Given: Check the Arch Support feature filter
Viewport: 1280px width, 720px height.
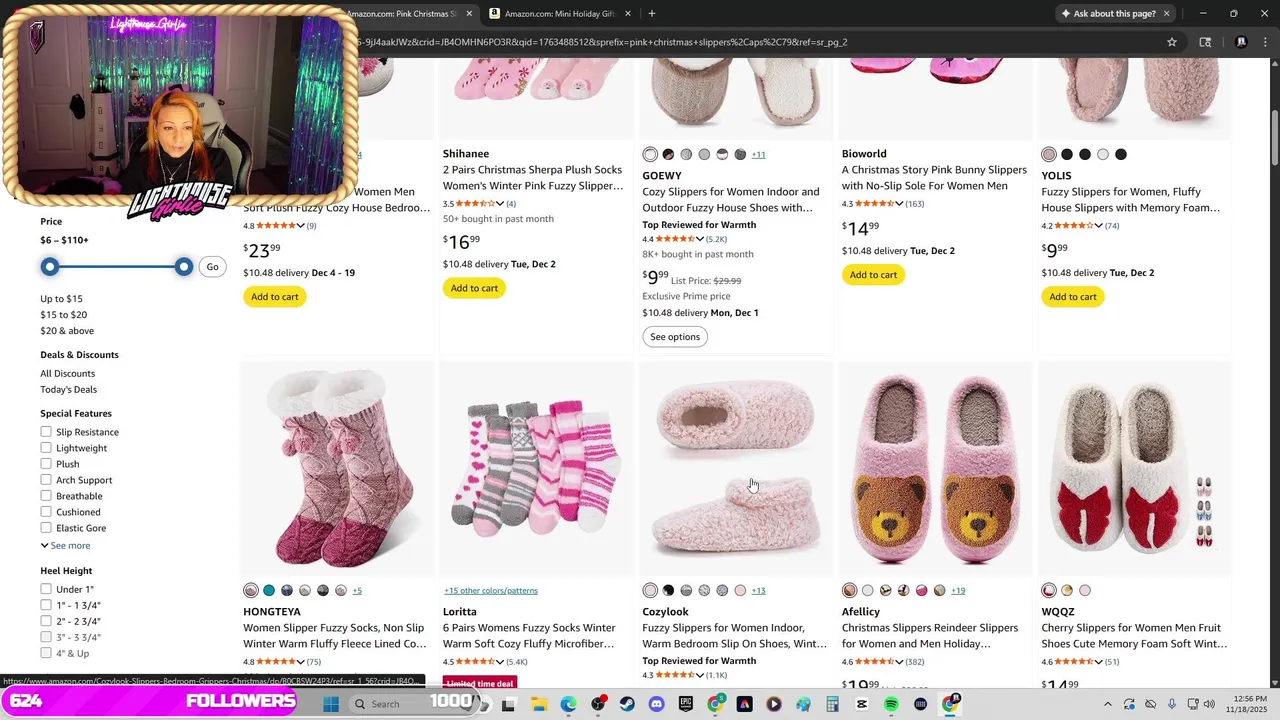Looking at the screenshot, I should click(x=46, y=480).
